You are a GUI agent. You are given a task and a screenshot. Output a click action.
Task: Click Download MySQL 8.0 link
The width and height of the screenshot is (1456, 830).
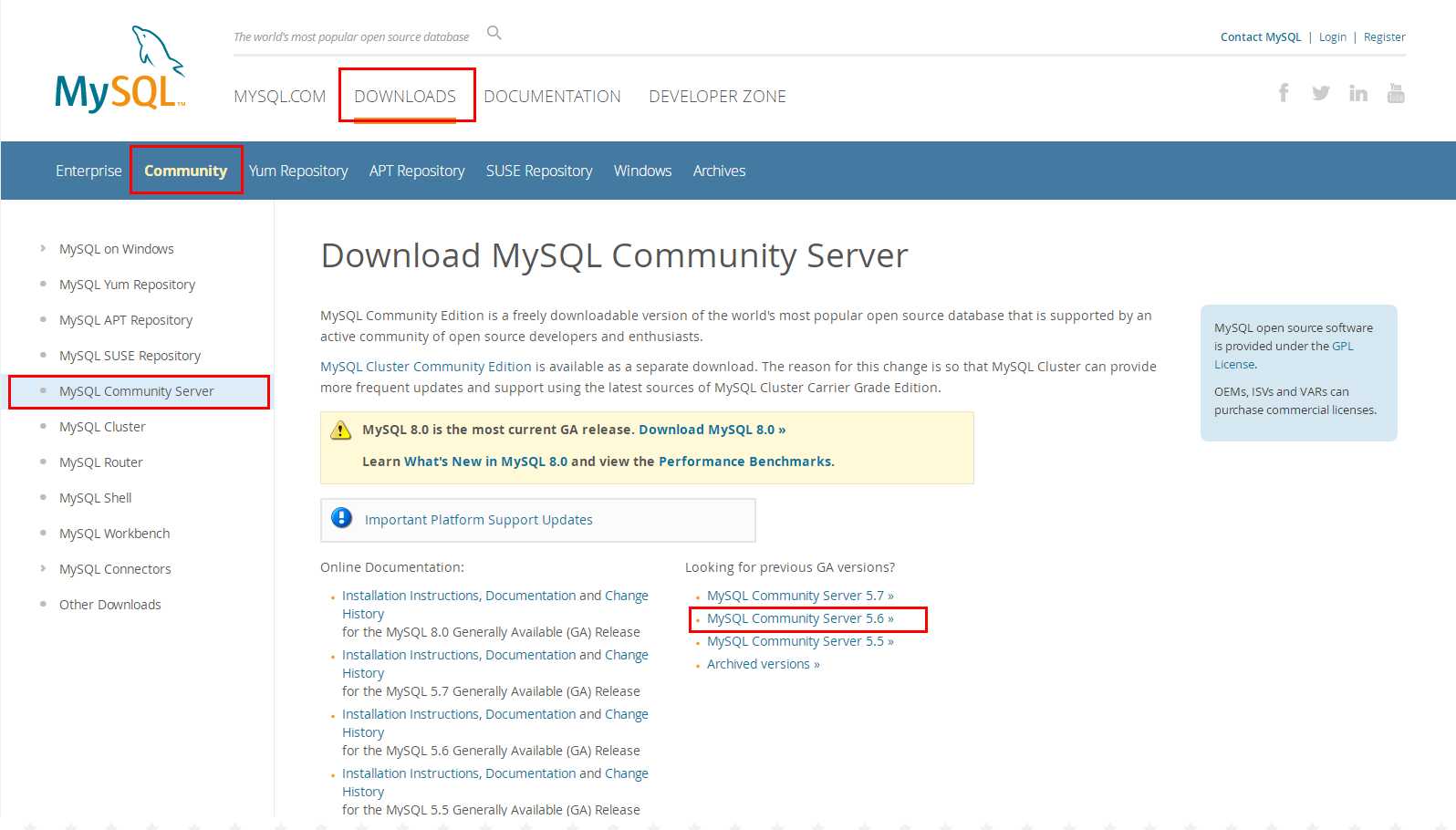pos(712,430)
